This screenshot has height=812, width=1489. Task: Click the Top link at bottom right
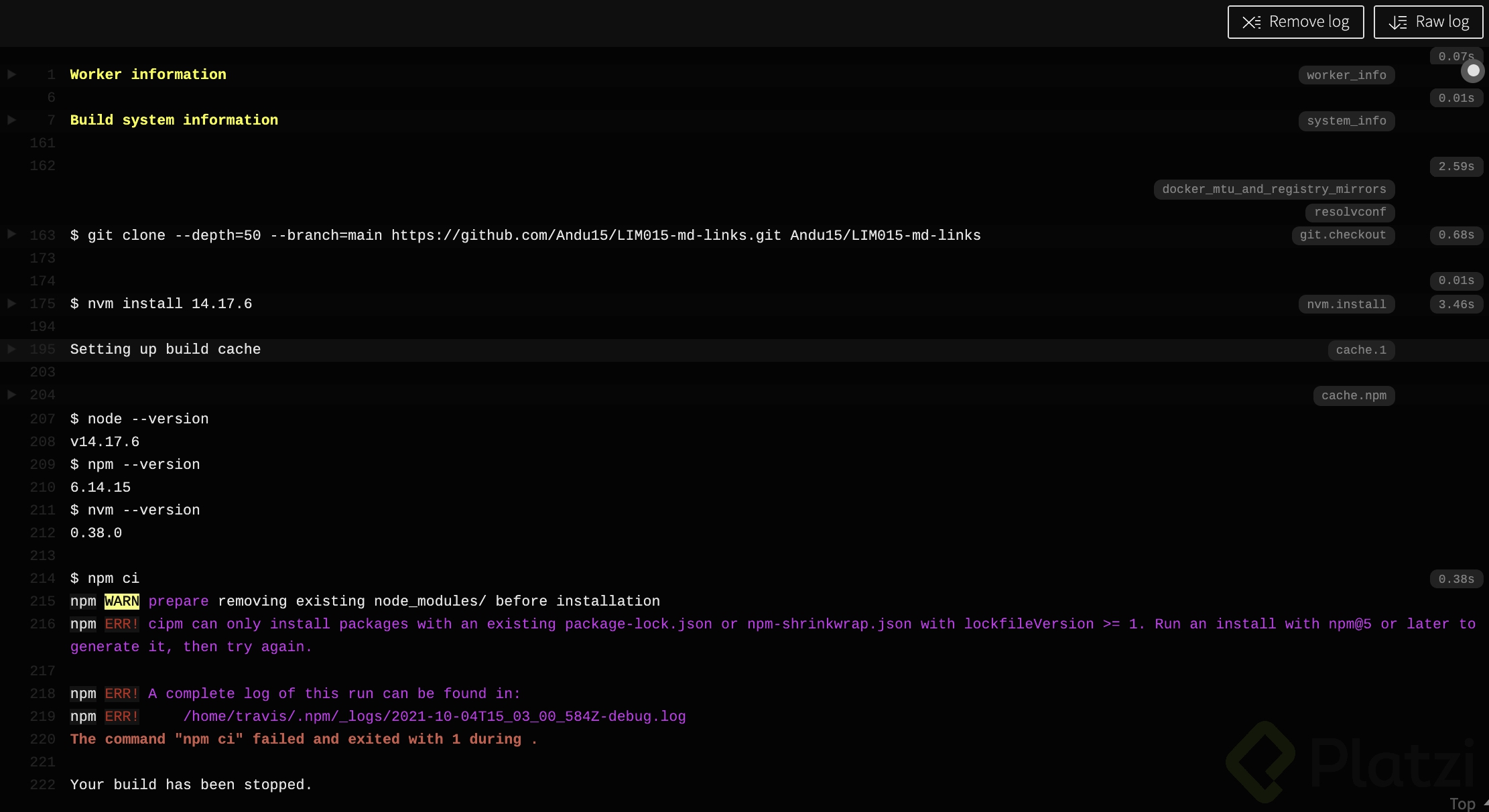pos(1463,803)
